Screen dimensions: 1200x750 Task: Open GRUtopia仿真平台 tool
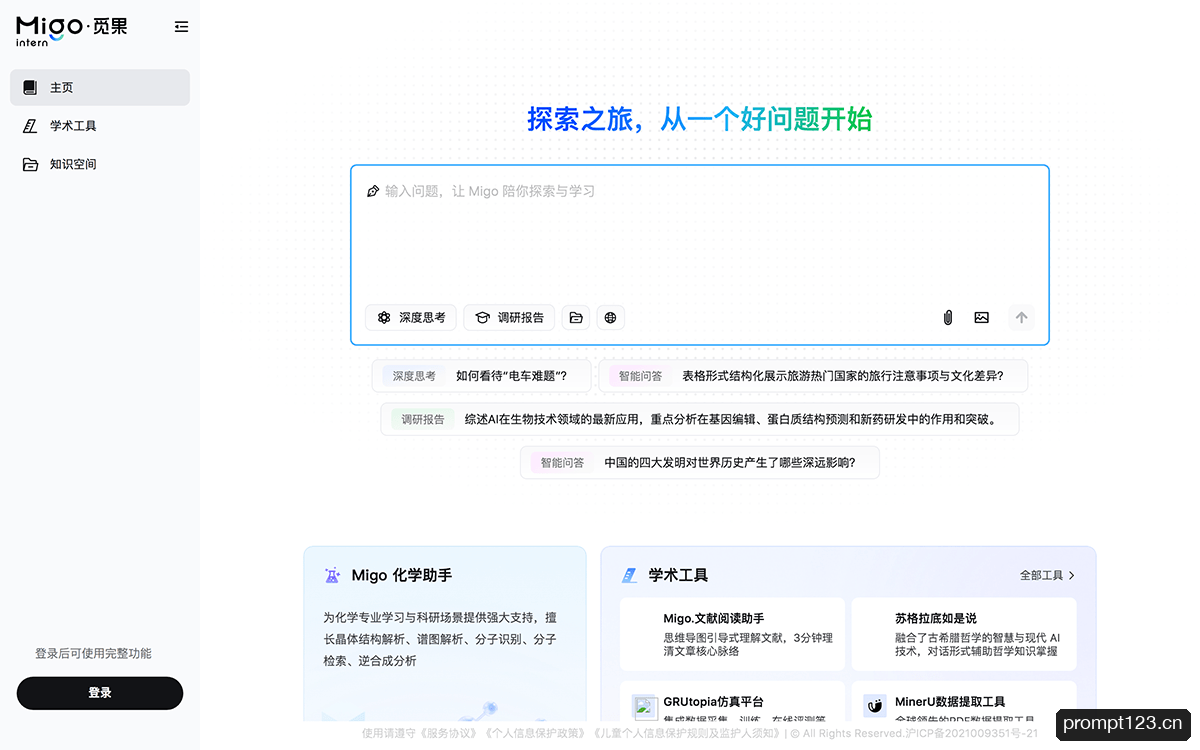[732, 702]
